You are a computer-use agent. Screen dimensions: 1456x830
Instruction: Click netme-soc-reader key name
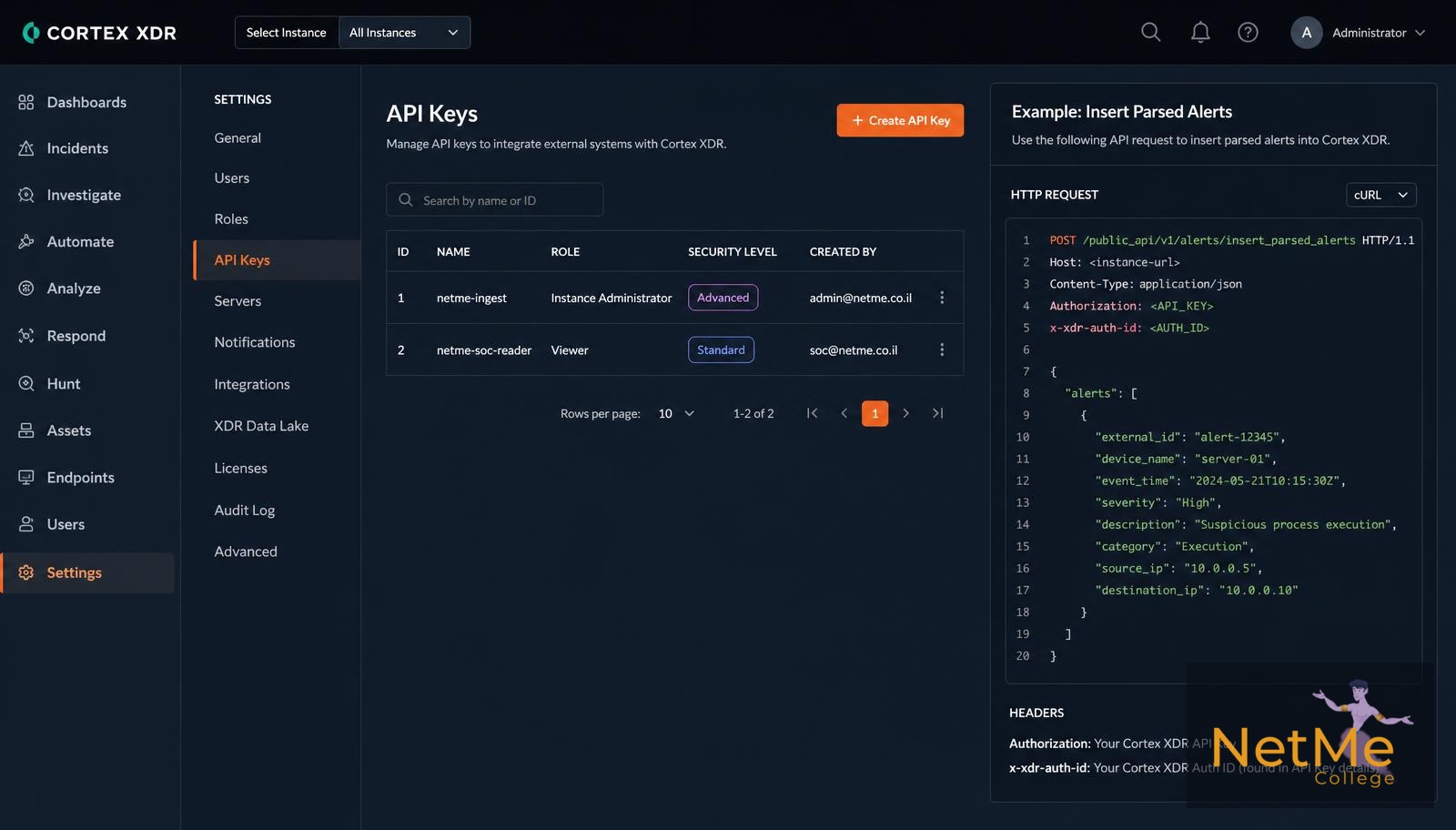point(484,350)
